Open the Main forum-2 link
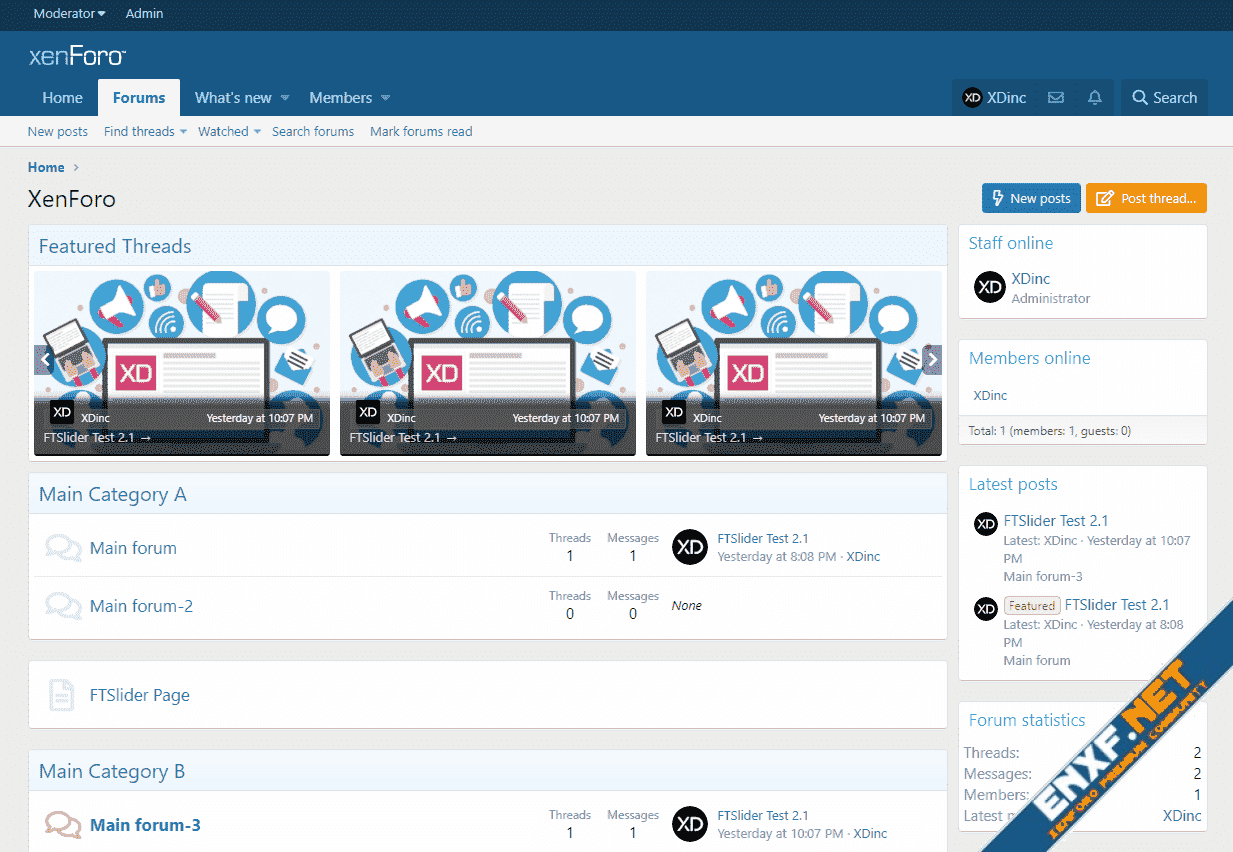Screen dimensions: 1233x852 (x=141, y=606)
